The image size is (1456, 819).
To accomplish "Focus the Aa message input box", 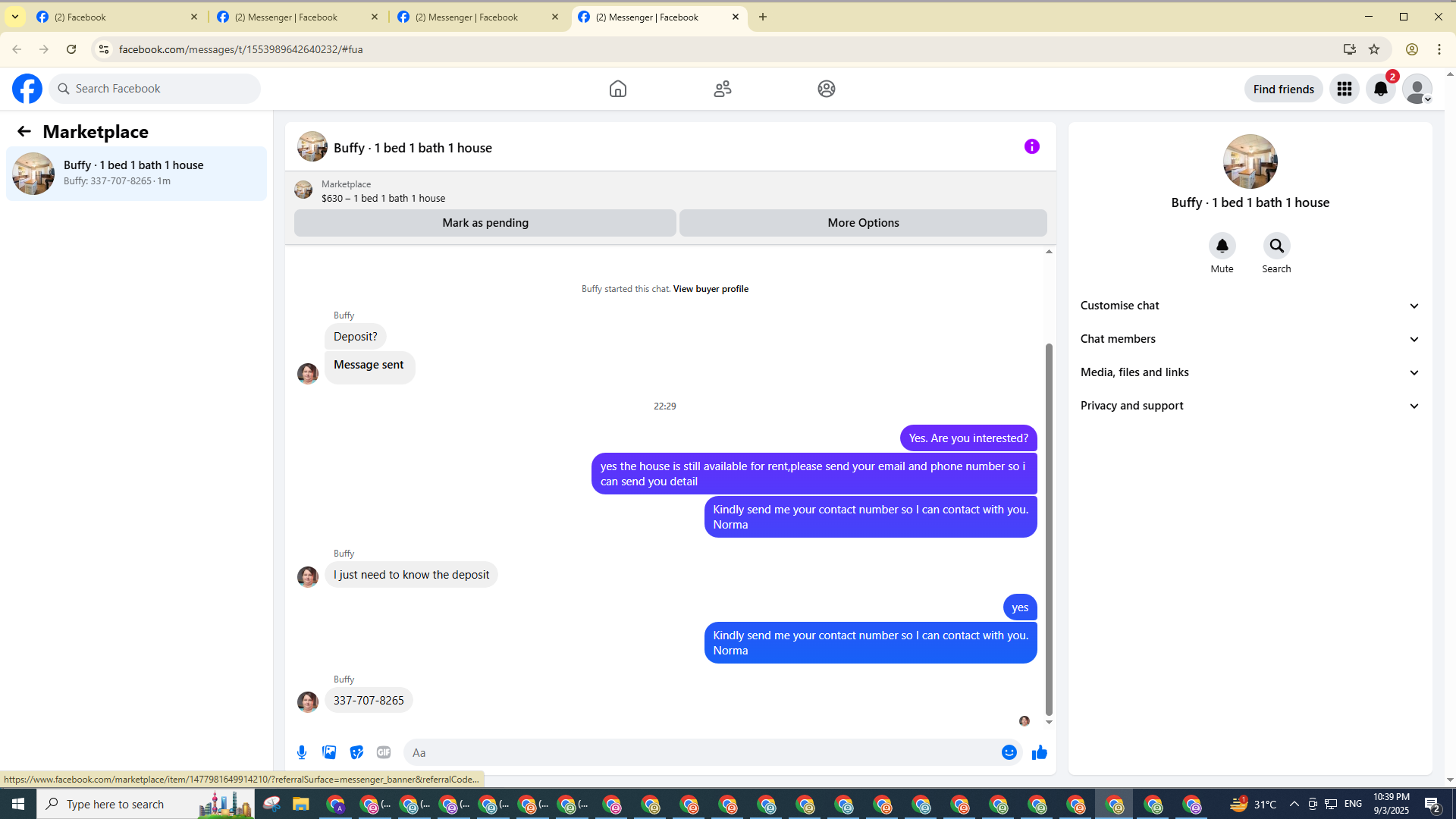I will point(701,752).
